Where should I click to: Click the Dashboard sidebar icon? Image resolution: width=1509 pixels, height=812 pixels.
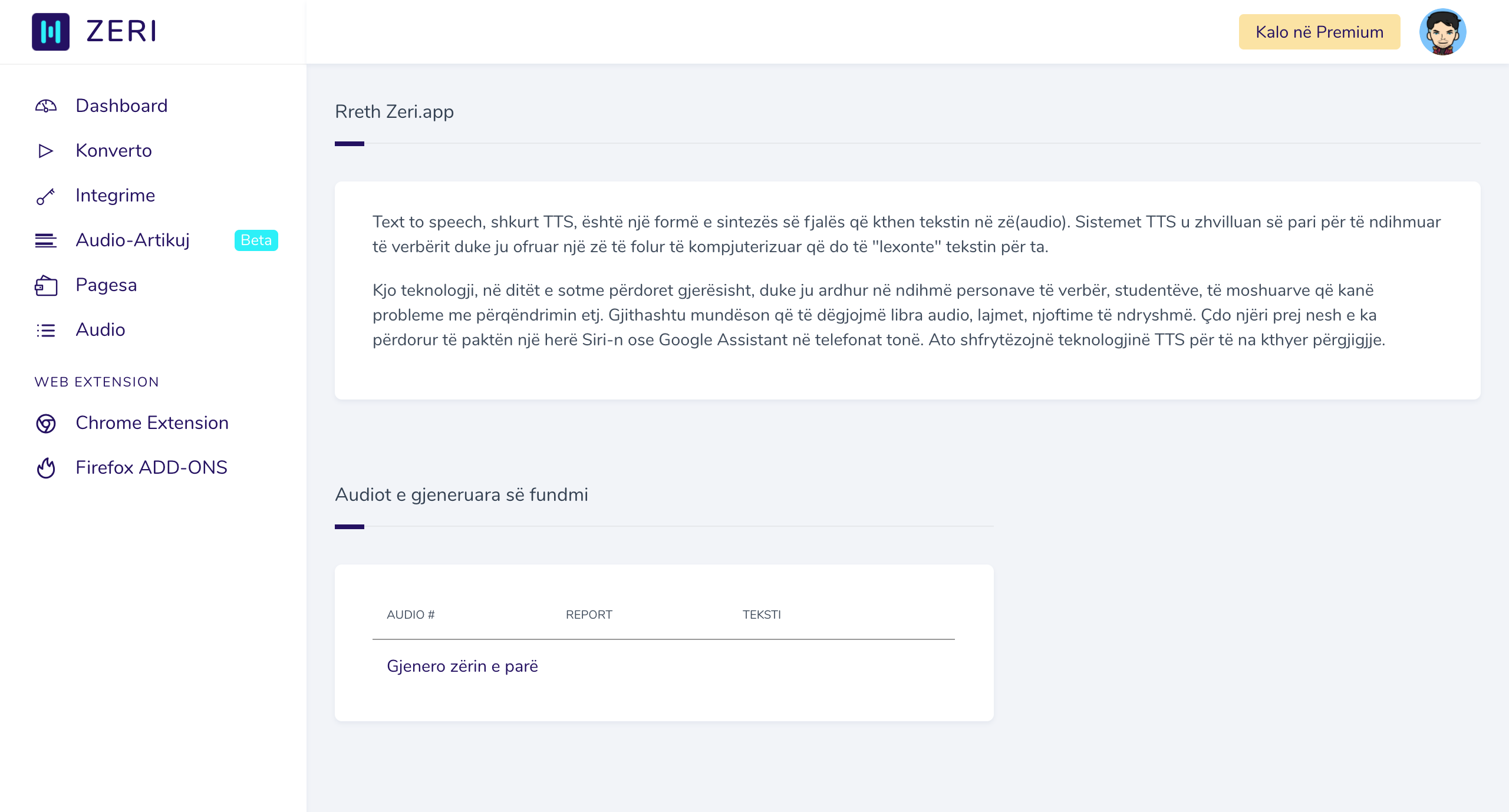pos(46,105)
